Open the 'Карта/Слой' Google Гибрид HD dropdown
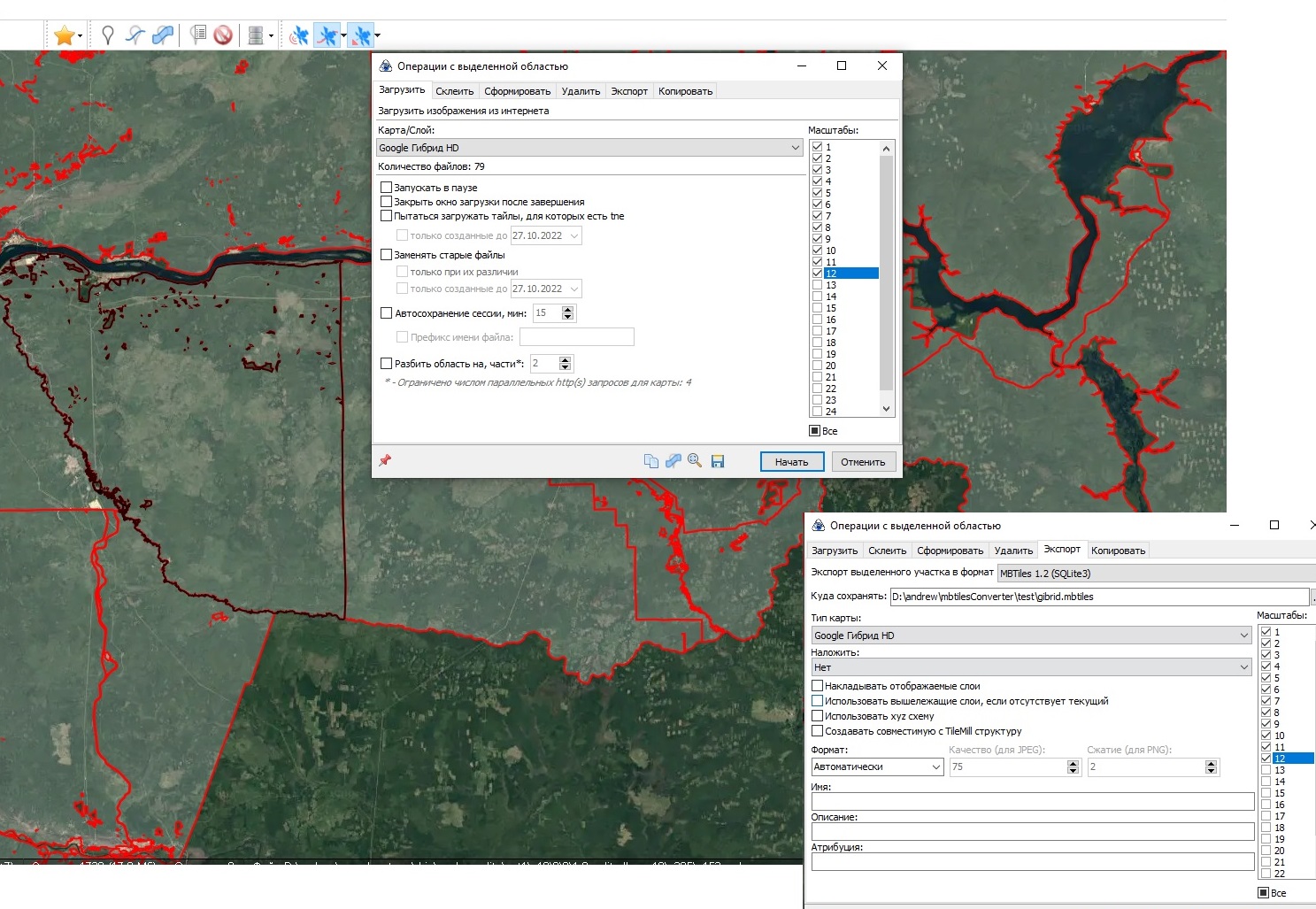 590,148
